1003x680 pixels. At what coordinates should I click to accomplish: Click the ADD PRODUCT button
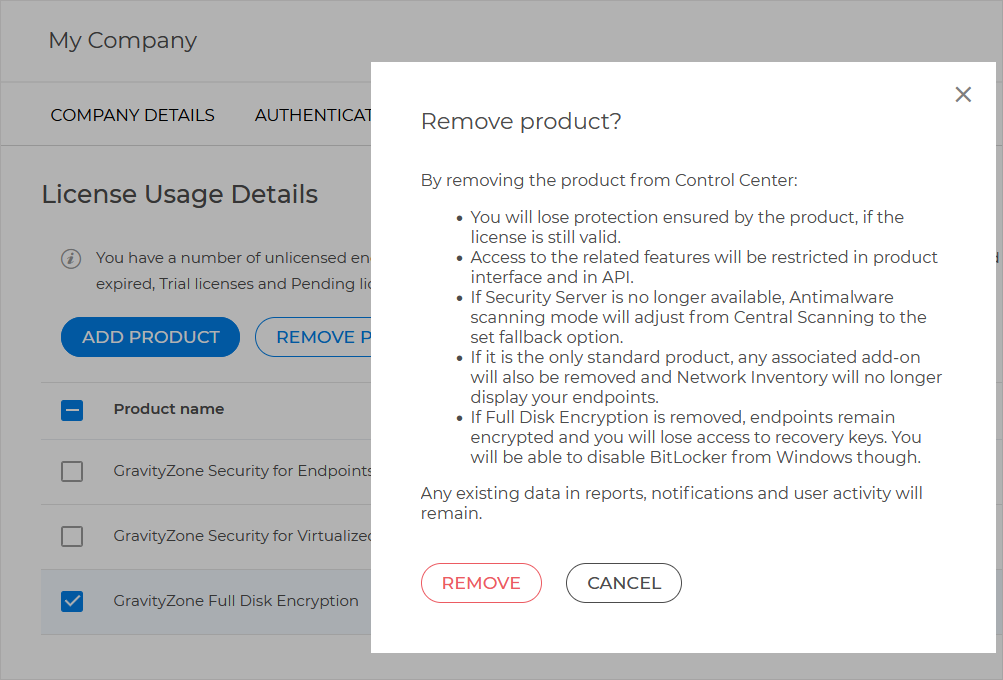pyautogui.click(x=150, y=337)
